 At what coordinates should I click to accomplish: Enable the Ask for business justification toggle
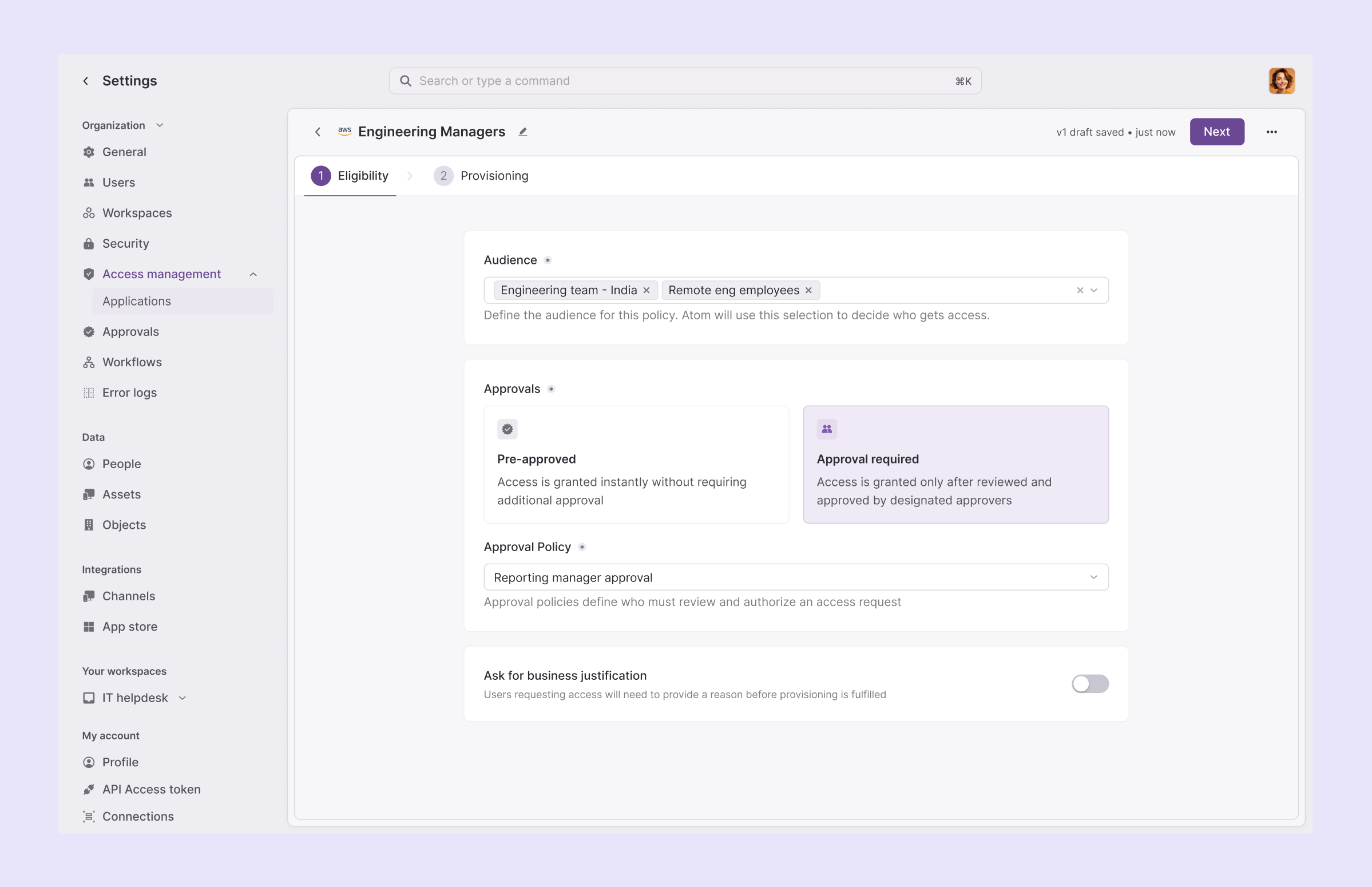[1089, 684]
